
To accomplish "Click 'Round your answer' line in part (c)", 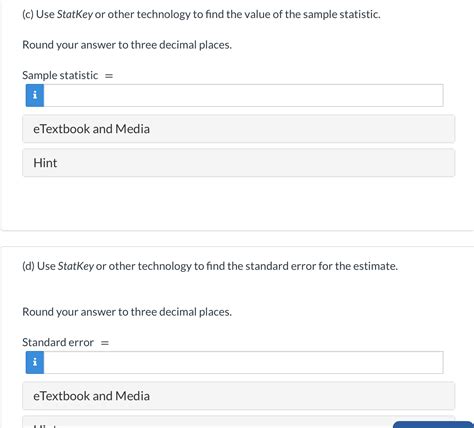I will pyautogui.click(x=127, y=45).
